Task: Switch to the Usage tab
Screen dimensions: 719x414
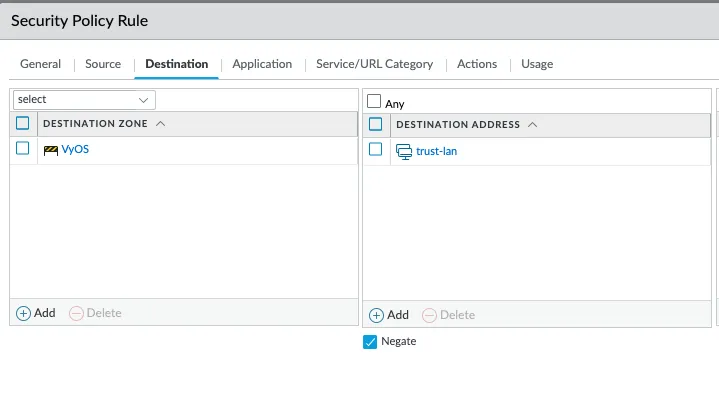Action: (537, 64)
